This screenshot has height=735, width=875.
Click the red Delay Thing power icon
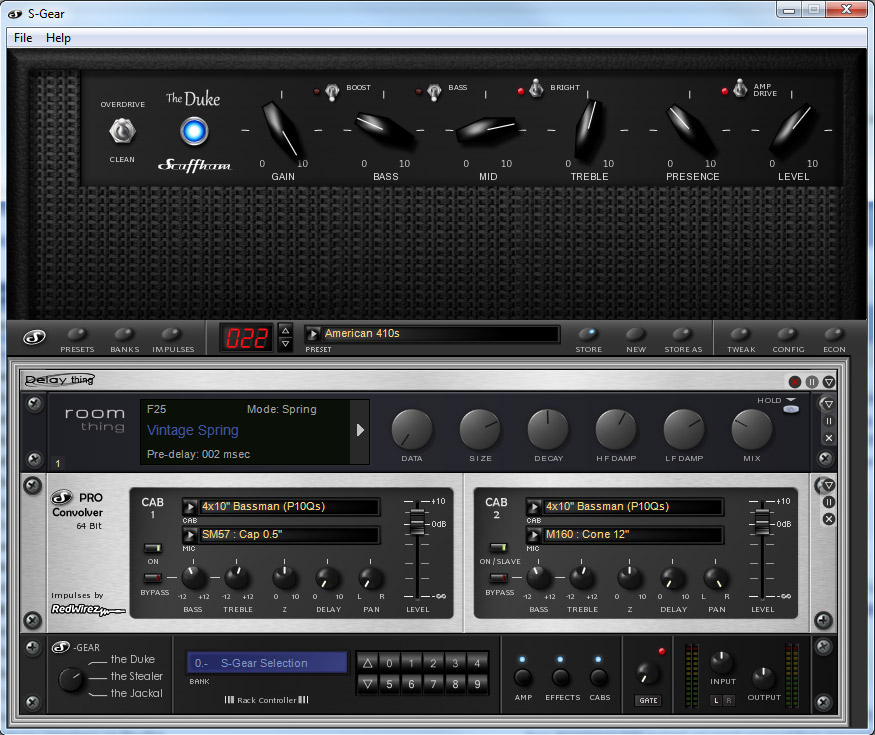[x=795, y=382]
